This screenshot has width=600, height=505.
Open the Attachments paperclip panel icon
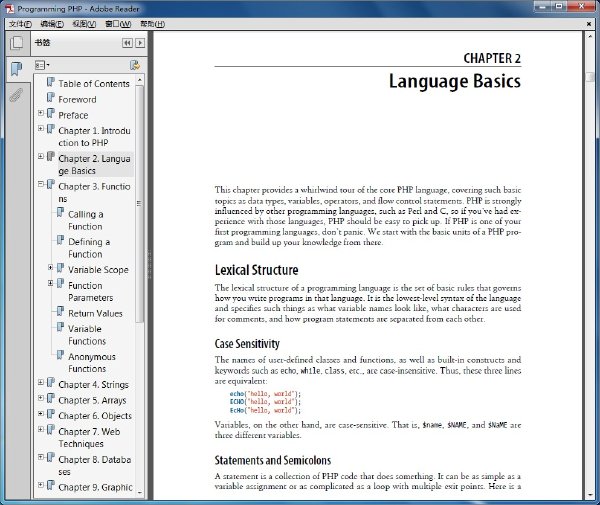point(16,95)
